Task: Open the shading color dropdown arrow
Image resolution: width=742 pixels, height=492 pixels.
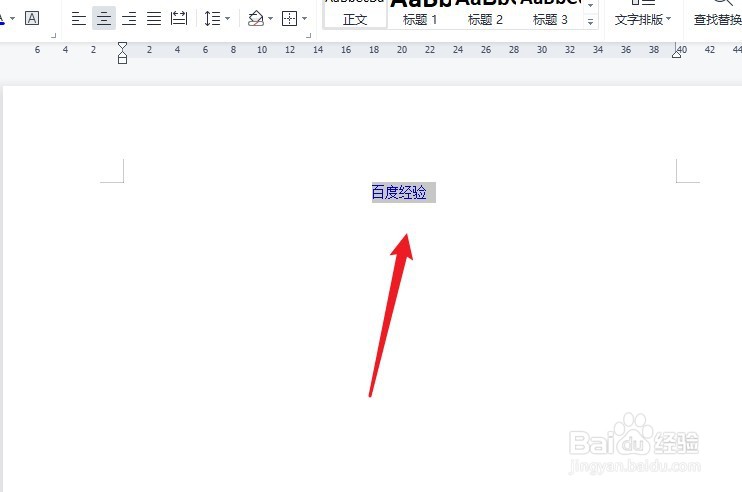Action: click(270, 19)
